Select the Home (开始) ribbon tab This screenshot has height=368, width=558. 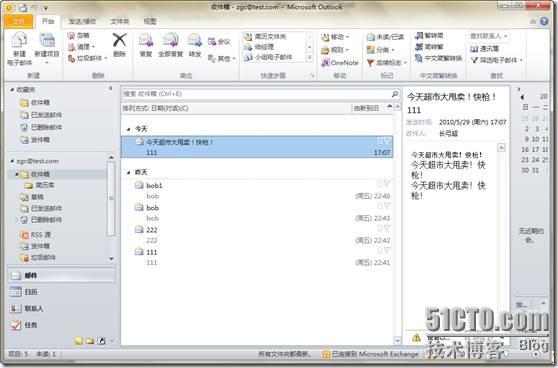tap(48, 21)
